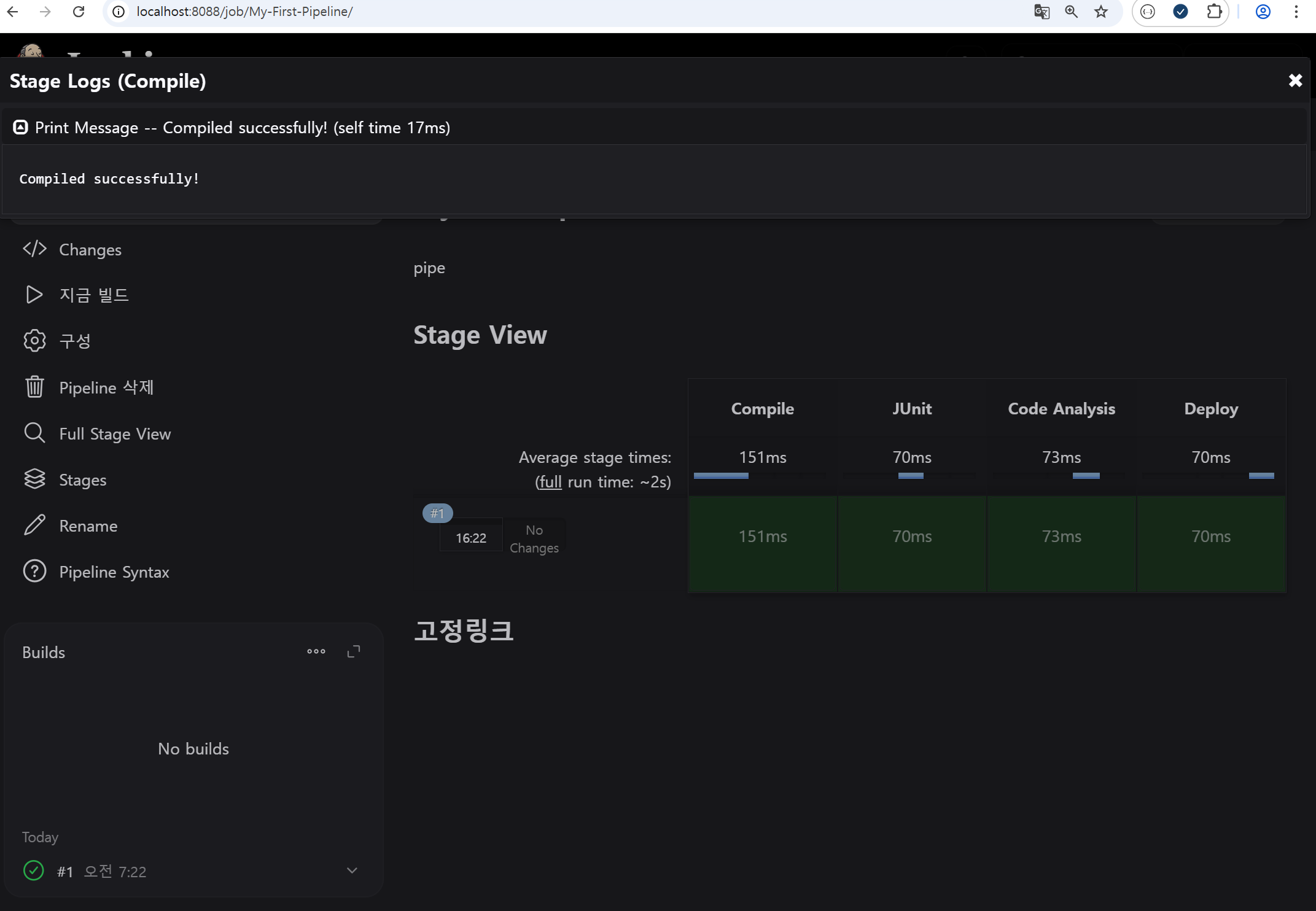Click the full run time link
This screenshot has width=1316, height=911.
click(x=550, y=482)
